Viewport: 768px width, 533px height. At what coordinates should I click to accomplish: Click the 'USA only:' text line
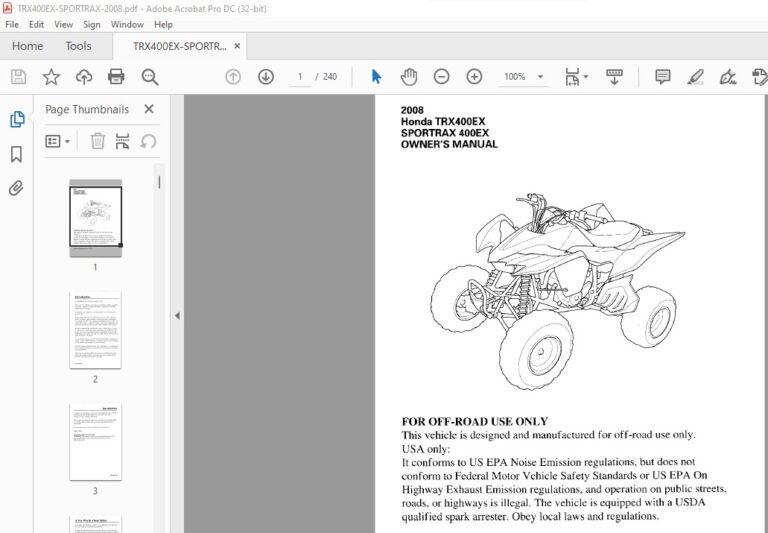[x=426, y=449]
